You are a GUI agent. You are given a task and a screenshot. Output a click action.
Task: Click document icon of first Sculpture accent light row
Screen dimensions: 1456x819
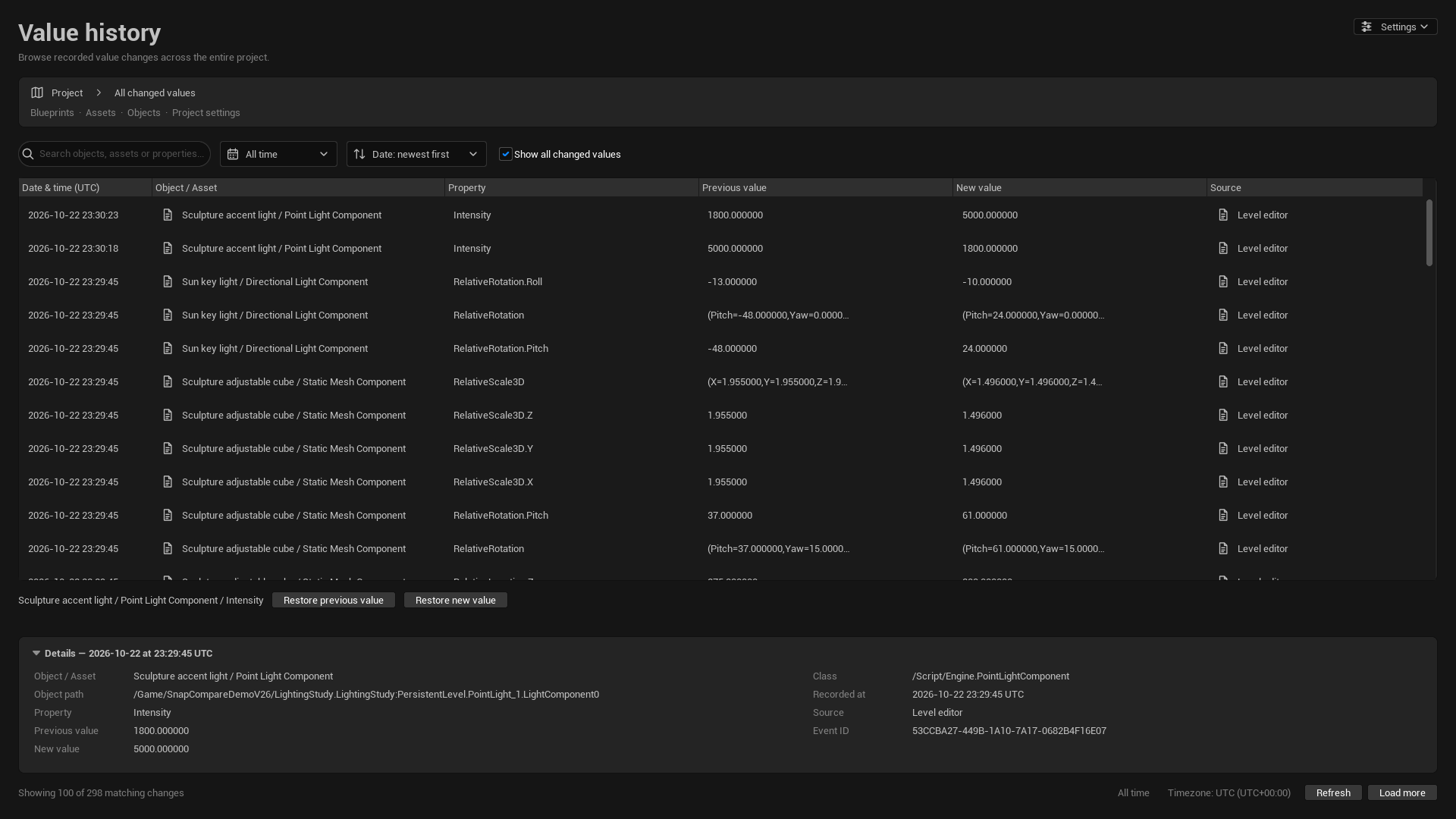click(x=168, y=215)
